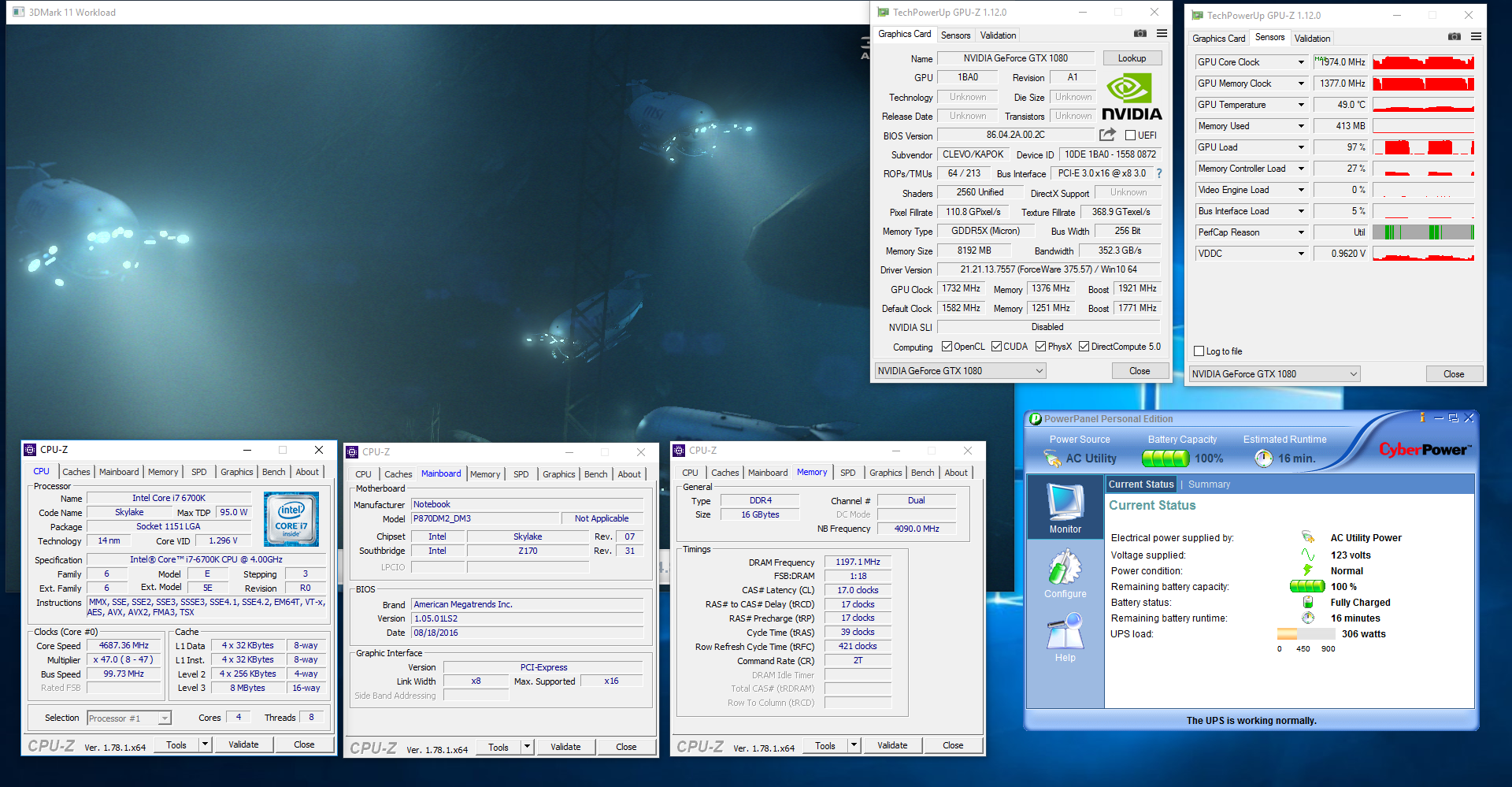Screen dimensions: 1512x787
Task: Click the remaining battery capacity bar
Action: tap(1307, 586)
